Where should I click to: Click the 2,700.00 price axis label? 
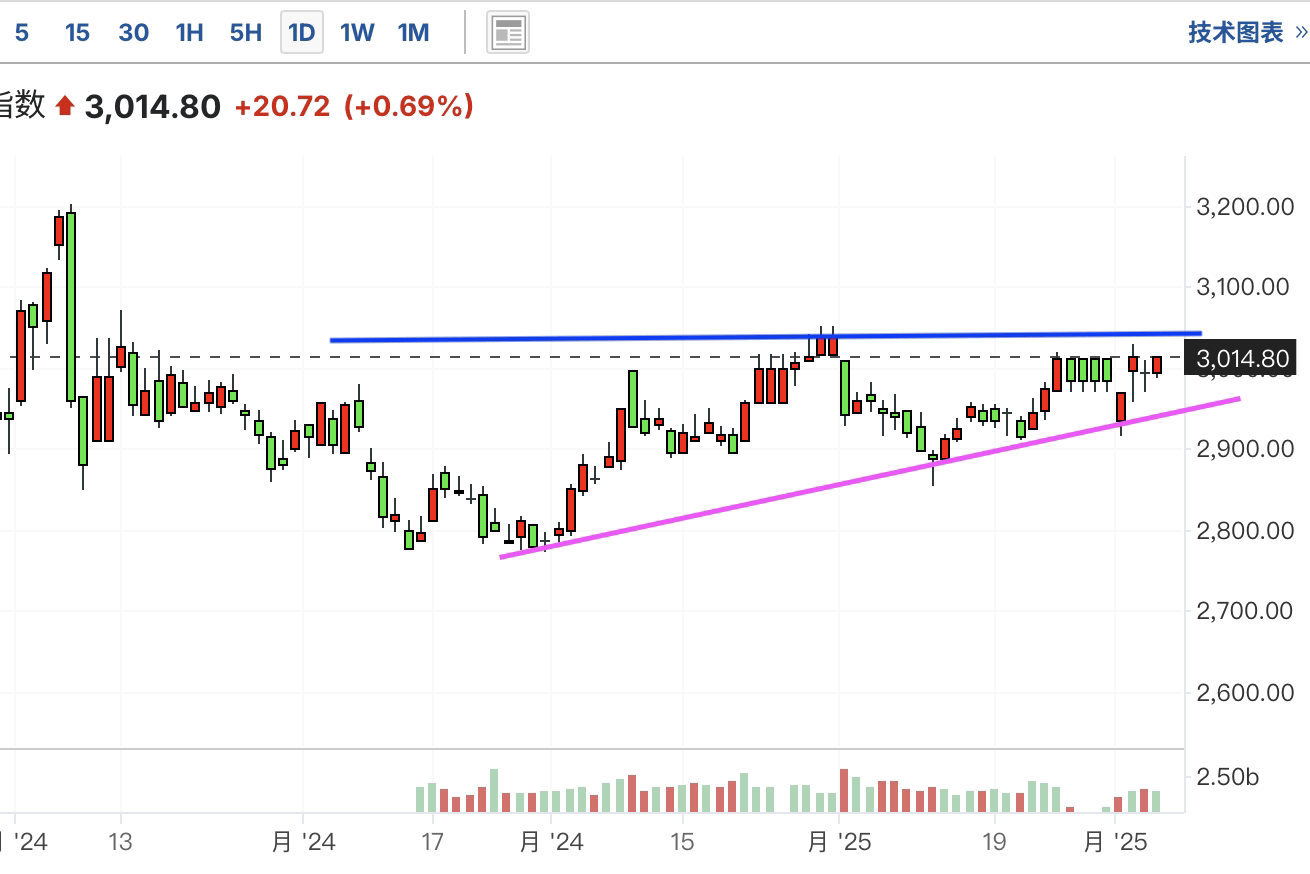[1244, 611]
